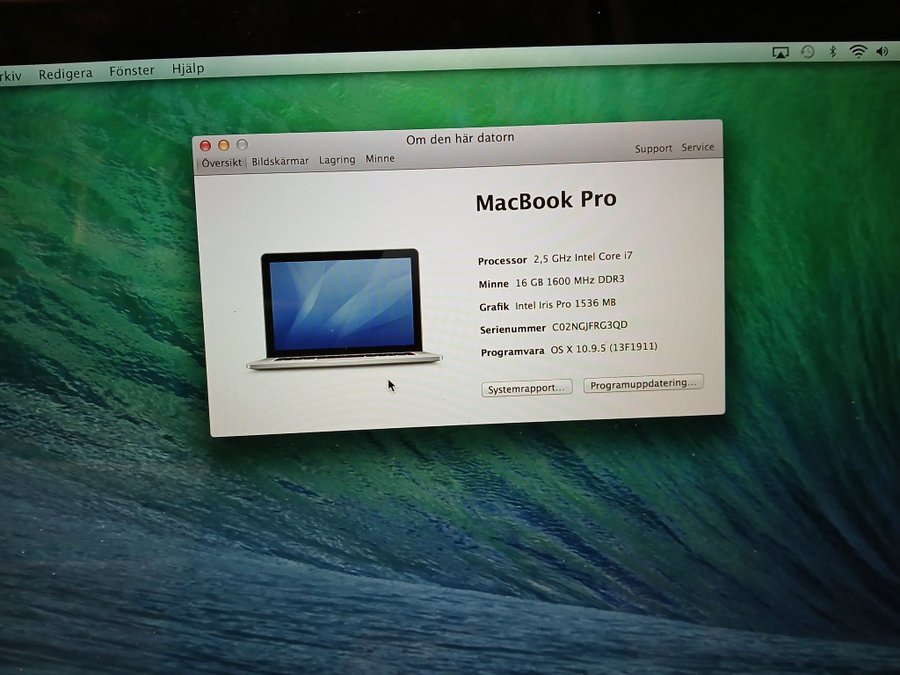
Task: Click the Support link
Action: click(x=653, y=148)
